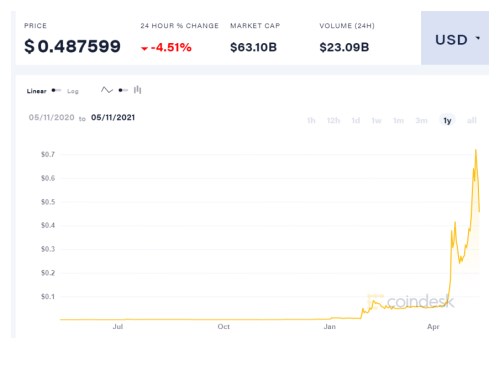Image resolution: width=500 pixels, height=371 pixels.
Task: Select the 1m time range
Action: pyautogui.click(x=398, y=120)
